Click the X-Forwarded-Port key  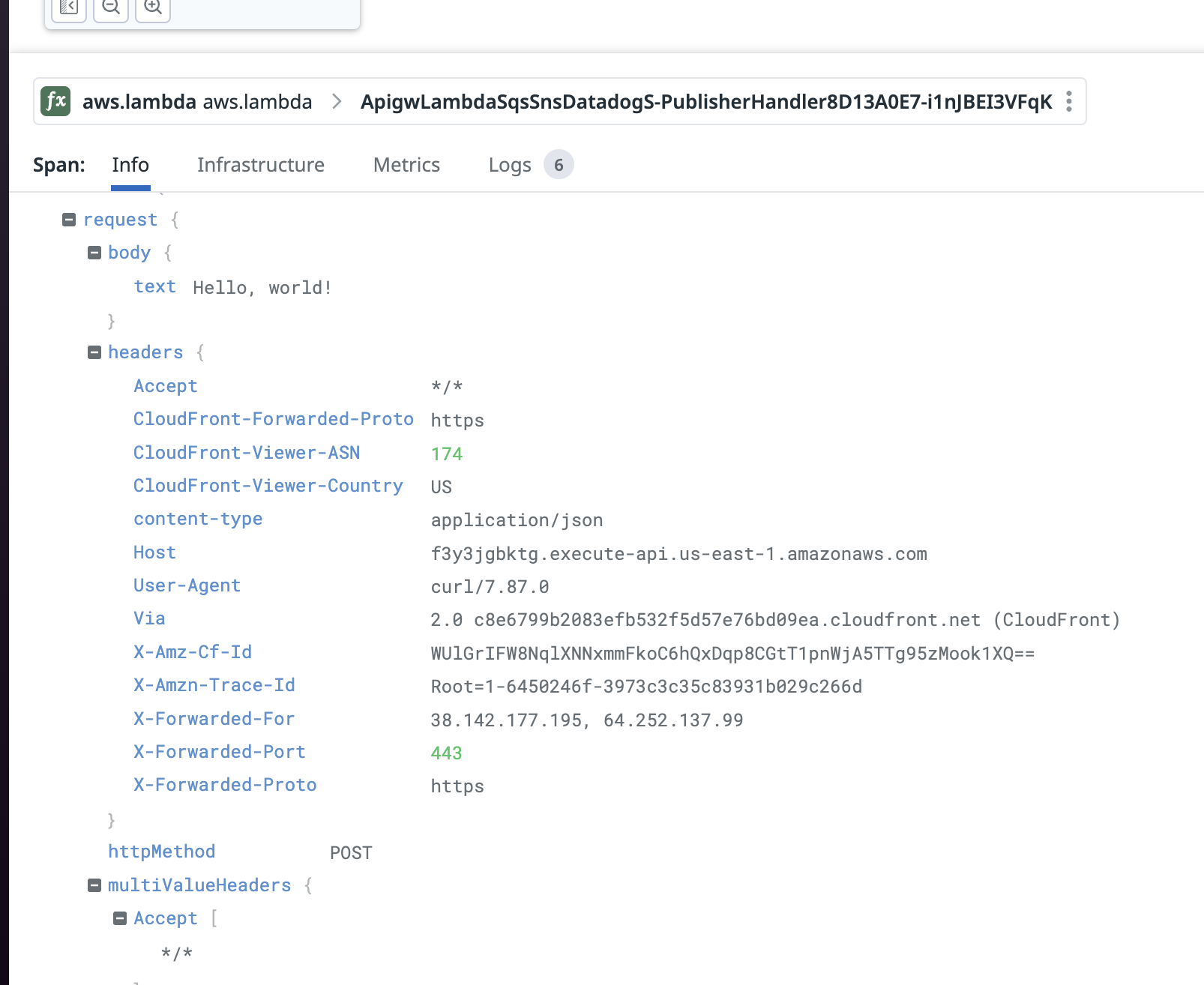(220, 752)
